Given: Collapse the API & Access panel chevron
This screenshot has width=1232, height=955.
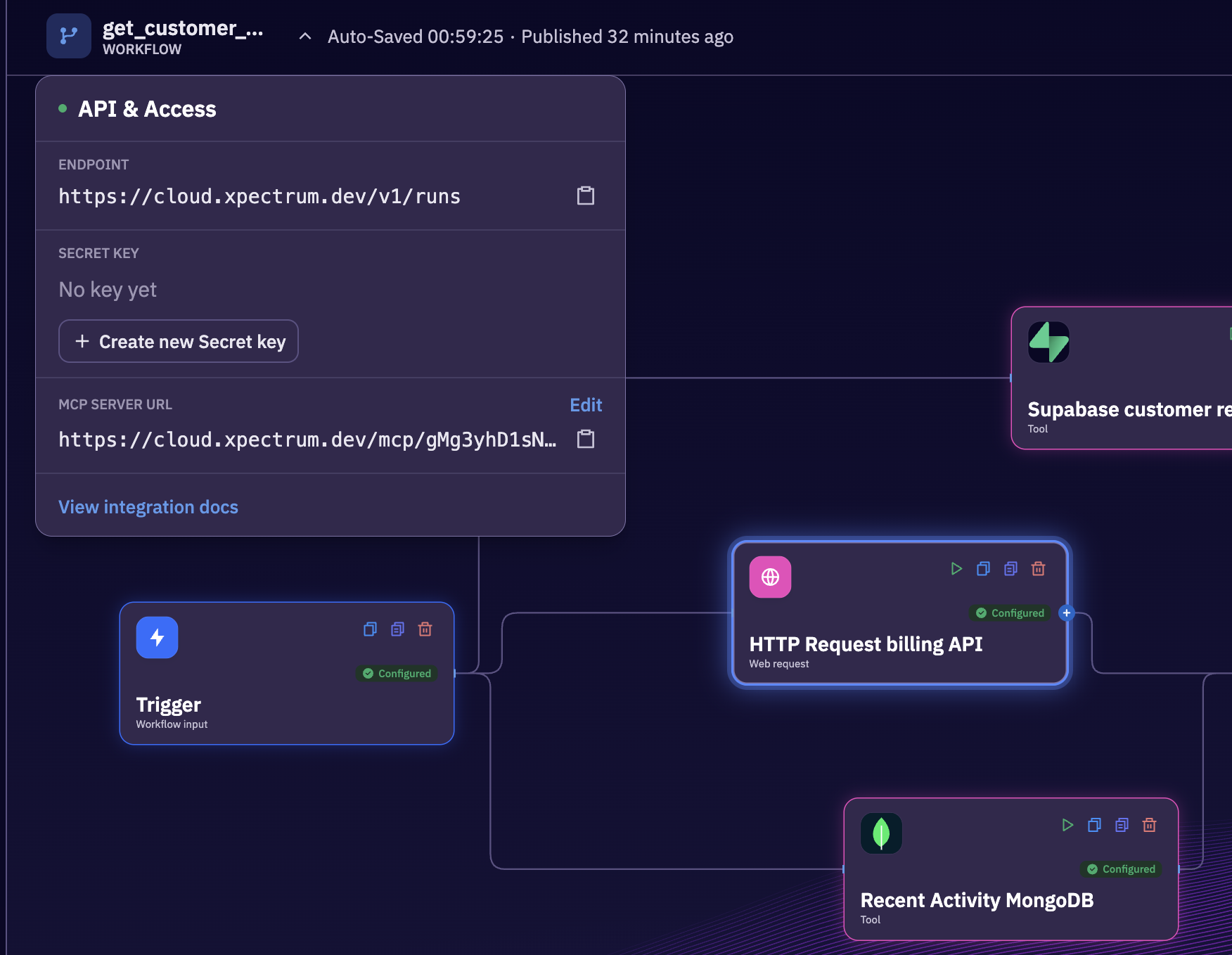Looking at the screenshot, I should point(305,36).
